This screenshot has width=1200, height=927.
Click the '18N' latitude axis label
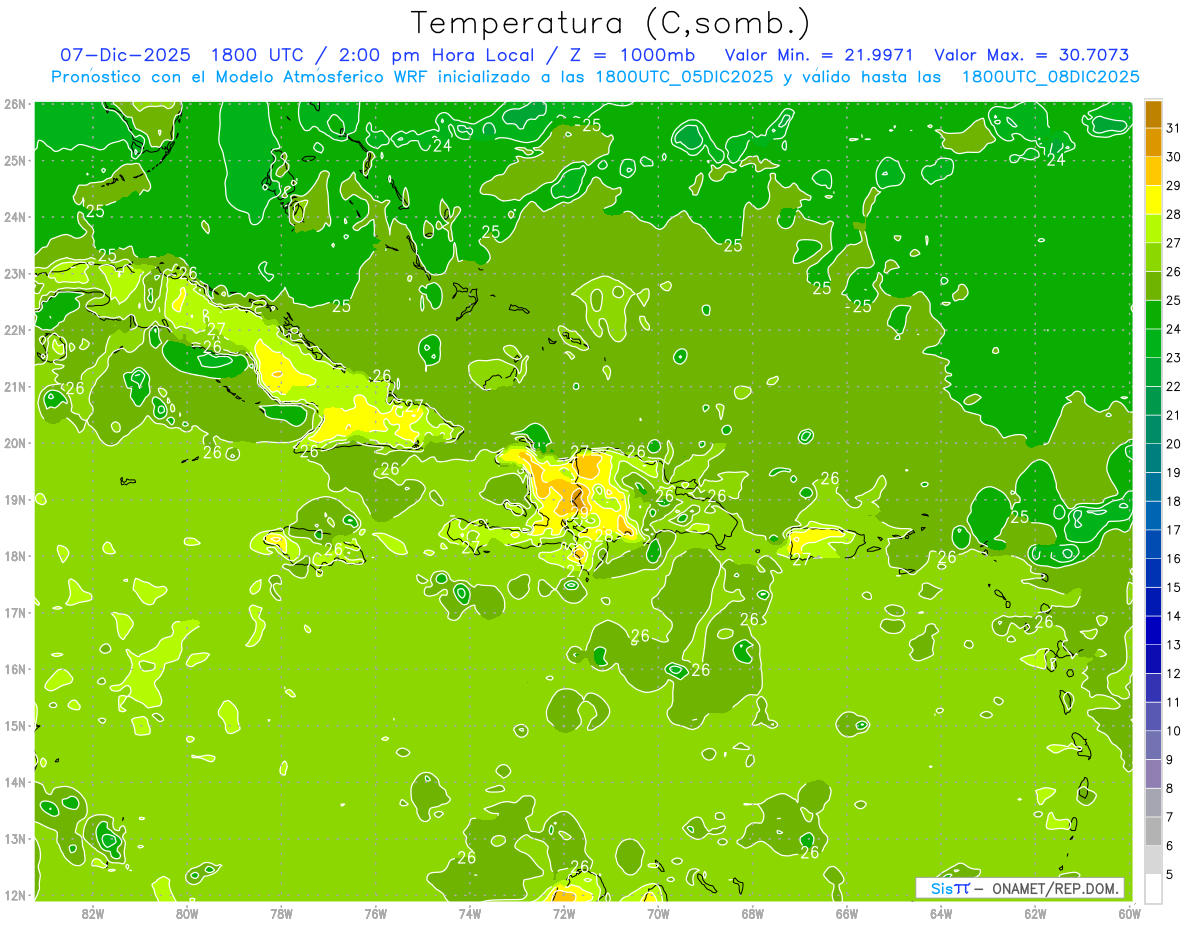click(15, 556)
